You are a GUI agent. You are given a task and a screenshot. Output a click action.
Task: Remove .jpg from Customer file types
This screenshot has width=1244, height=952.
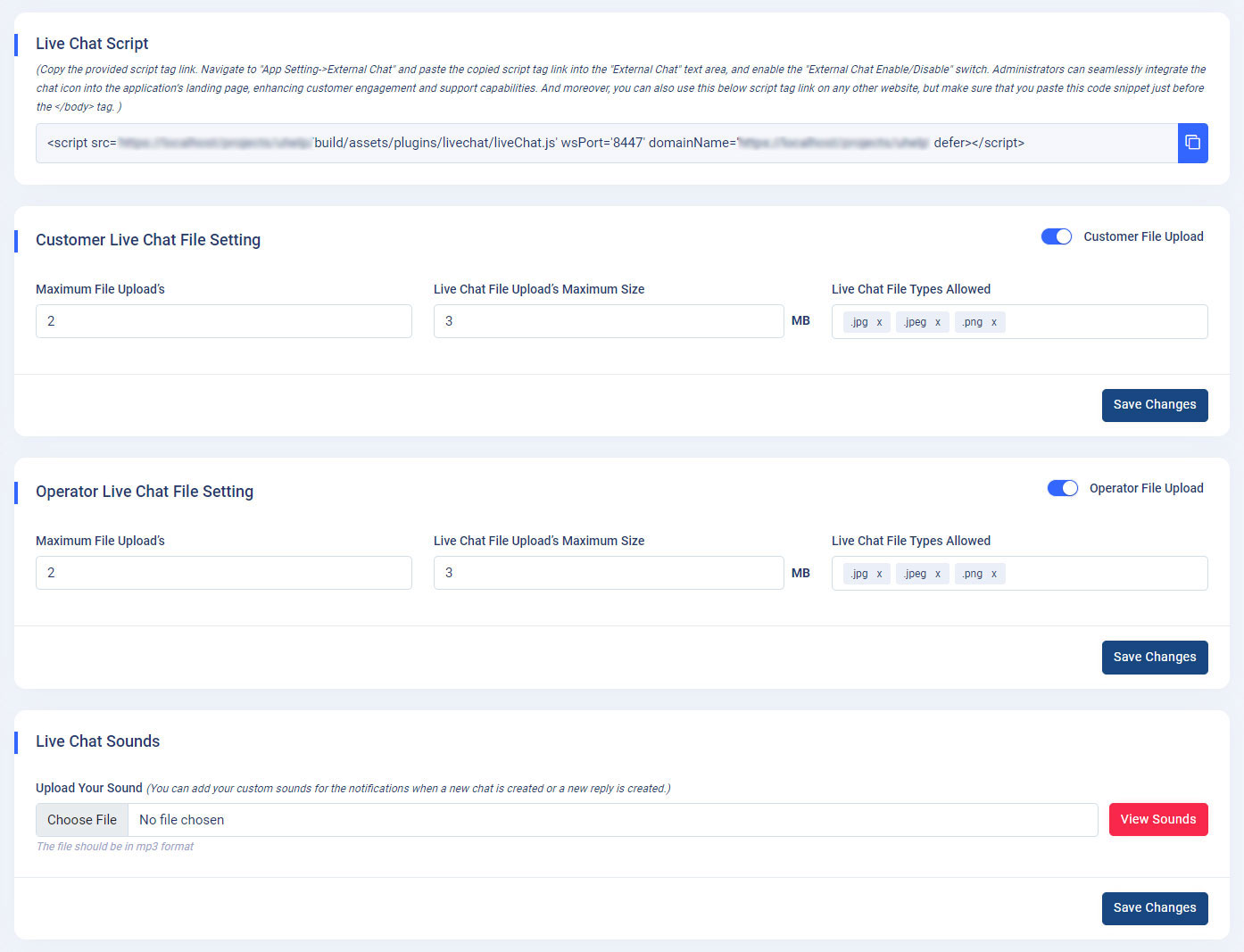[879, 322]
